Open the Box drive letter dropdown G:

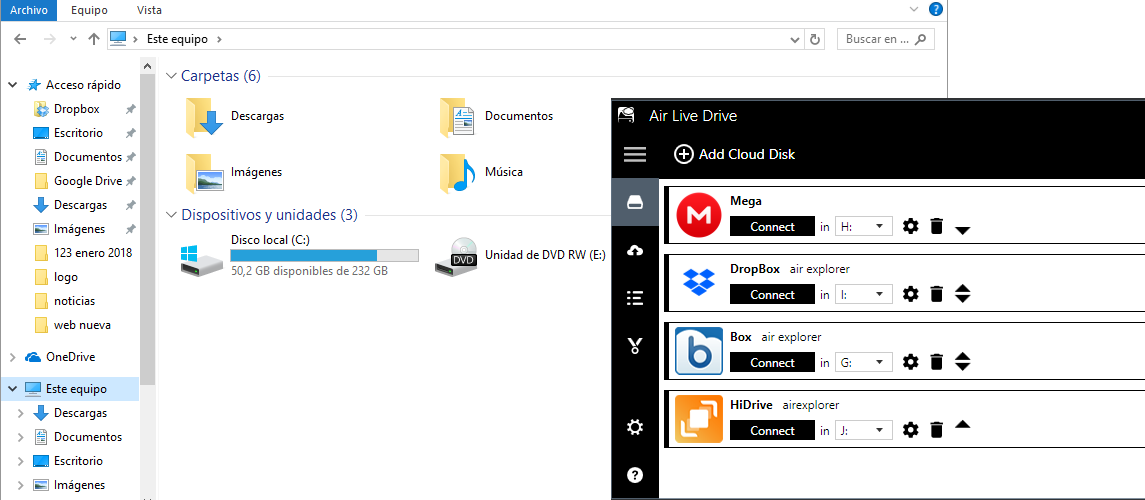click(864, 362)
